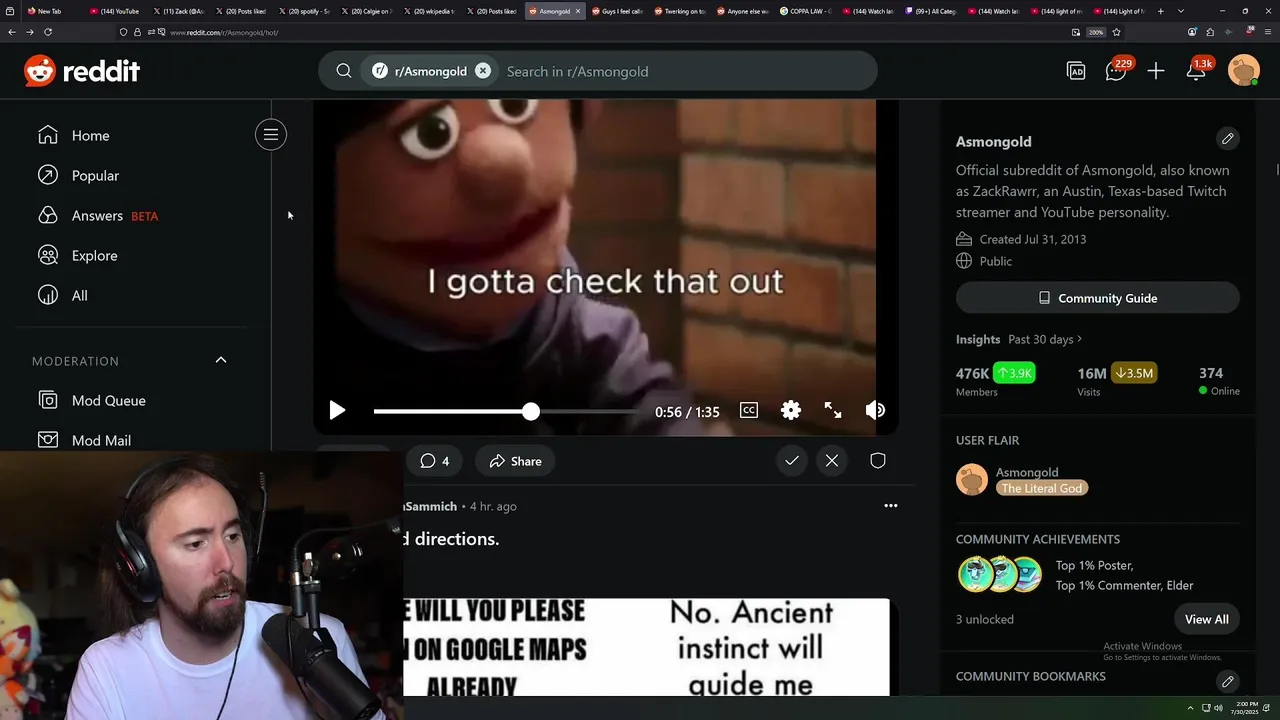View All community achievements
Image resolution: width=1280 pixels, height=720 pixels.
pos(1206,619)
